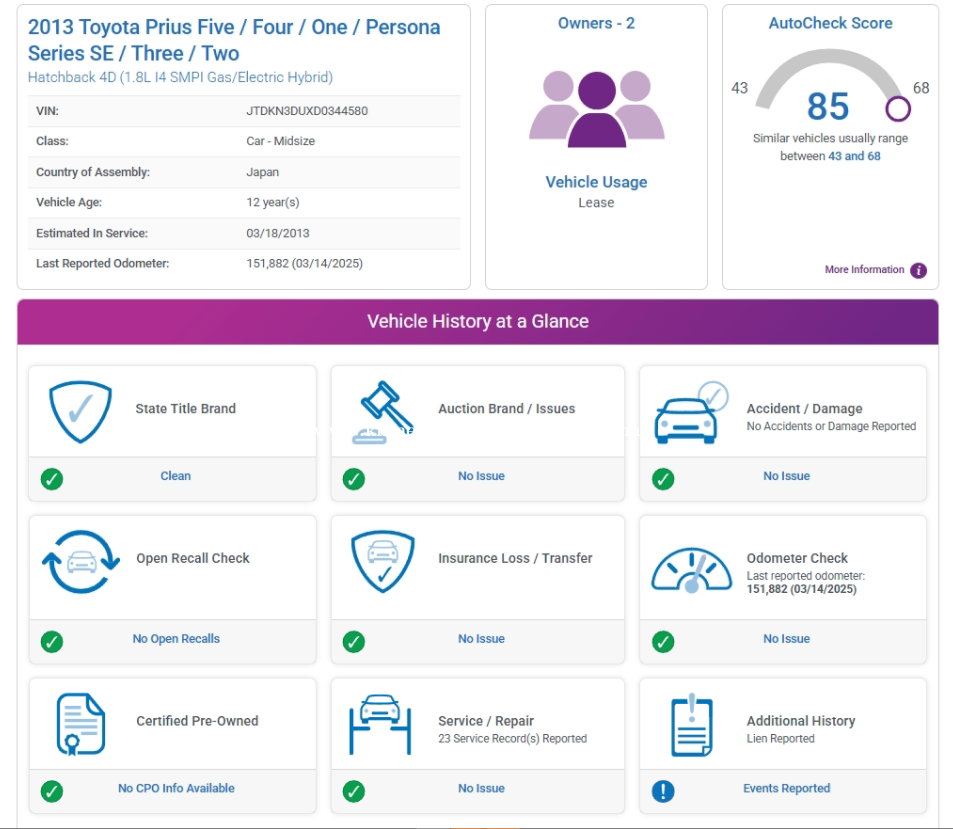
Task: Click the 85 AutoCheck score value
Action: [x=828, y=106]
